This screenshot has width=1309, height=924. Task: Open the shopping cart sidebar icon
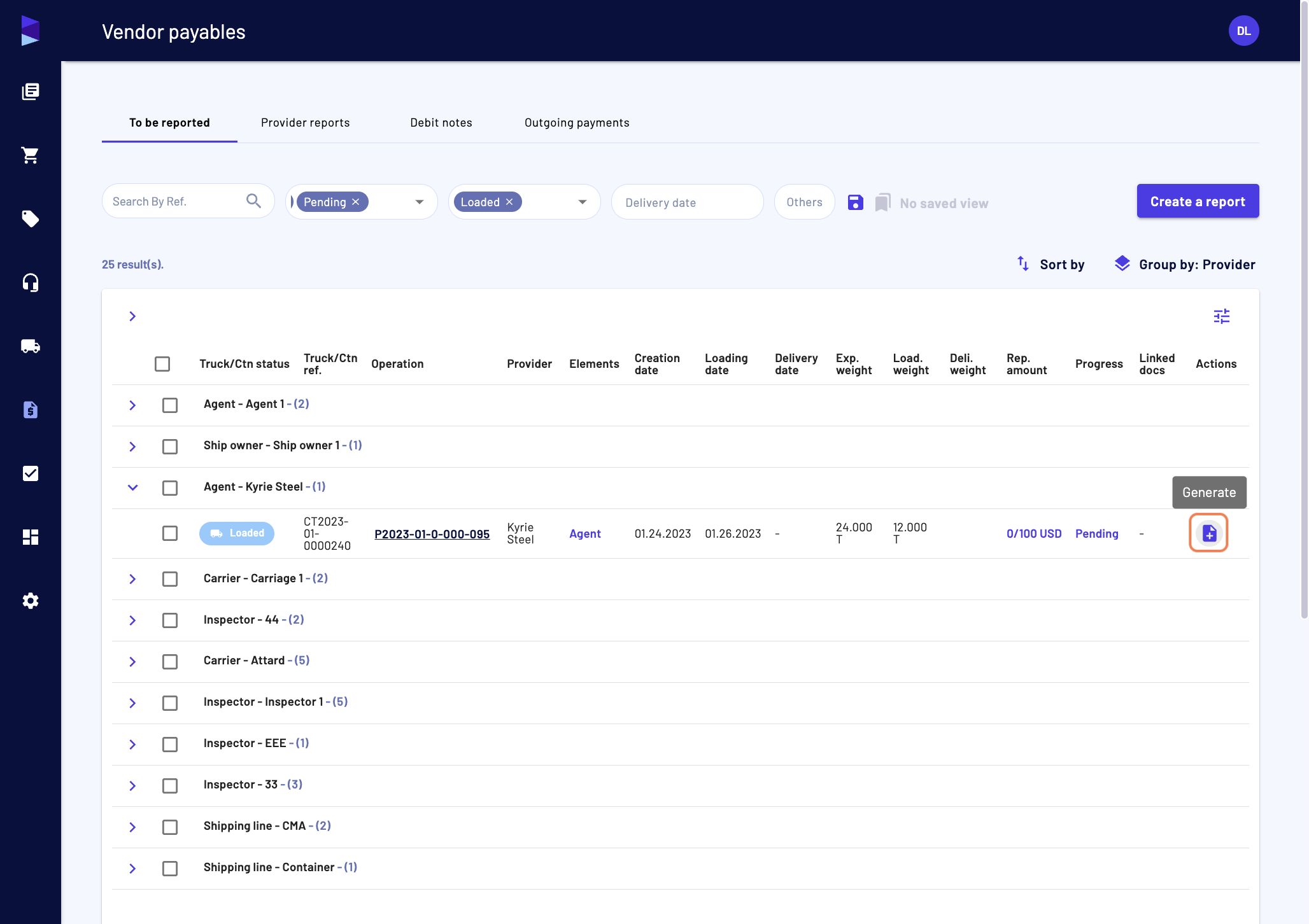pyautogui.click(x=30, y=155)
